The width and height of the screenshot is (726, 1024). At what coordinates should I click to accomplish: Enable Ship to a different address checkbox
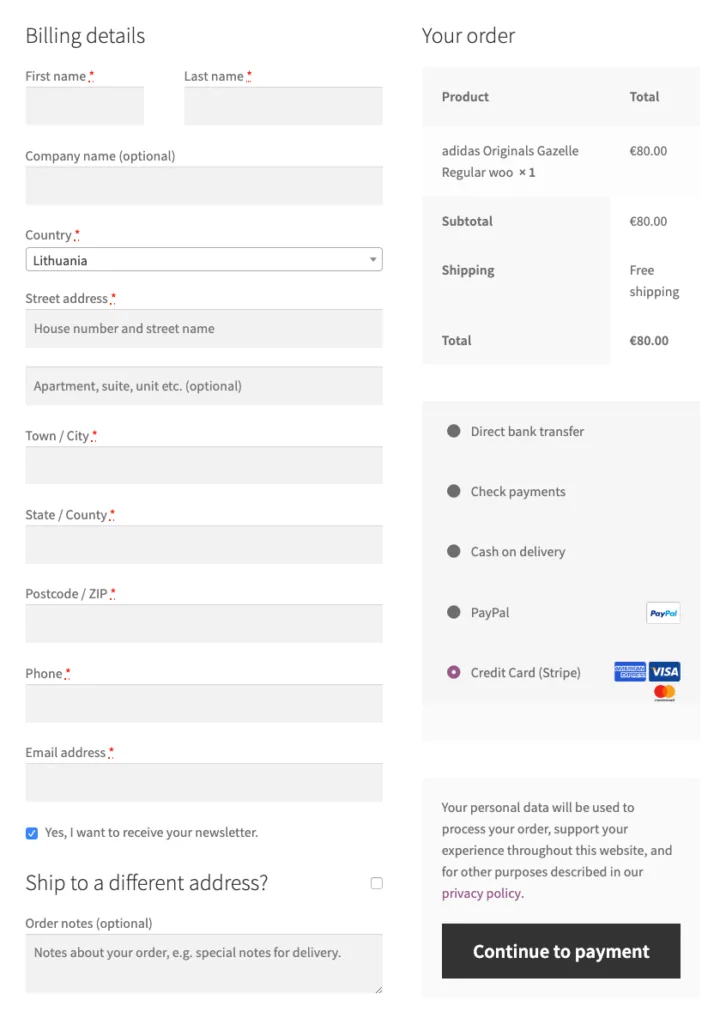point(377,883)
